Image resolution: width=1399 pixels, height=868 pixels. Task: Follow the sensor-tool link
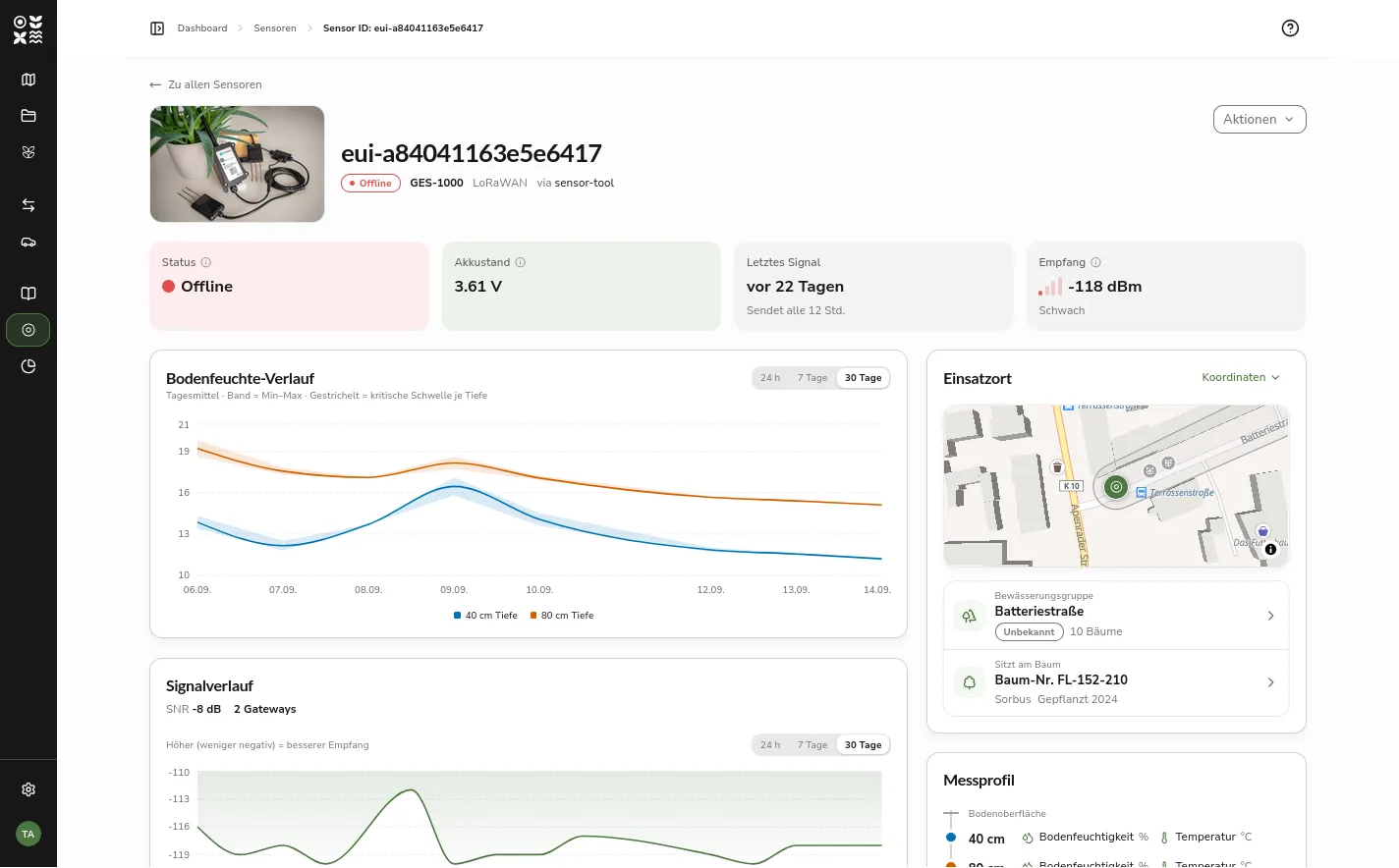click(585, 183)
